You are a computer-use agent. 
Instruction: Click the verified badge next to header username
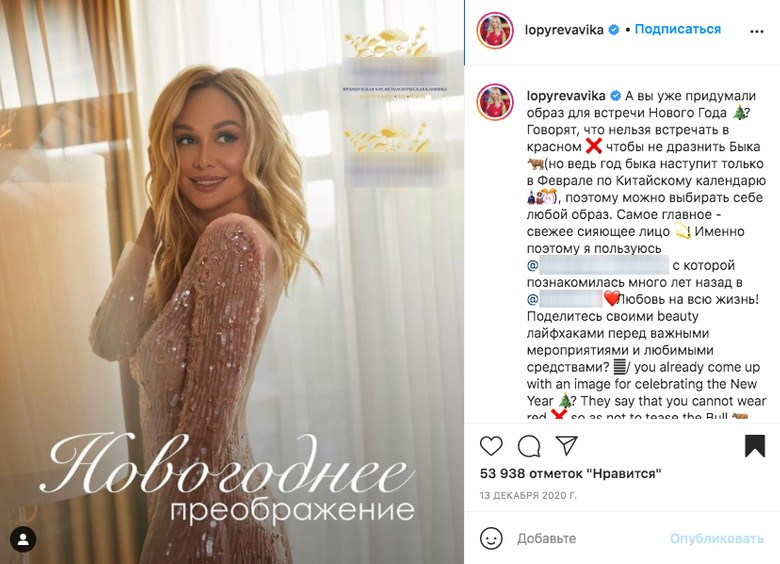click(x=614, y=30)
